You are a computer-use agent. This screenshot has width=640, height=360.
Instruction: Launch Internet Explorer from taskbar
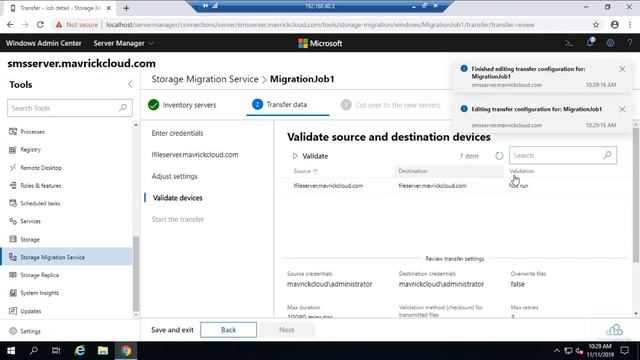click(x=80, y=351)
